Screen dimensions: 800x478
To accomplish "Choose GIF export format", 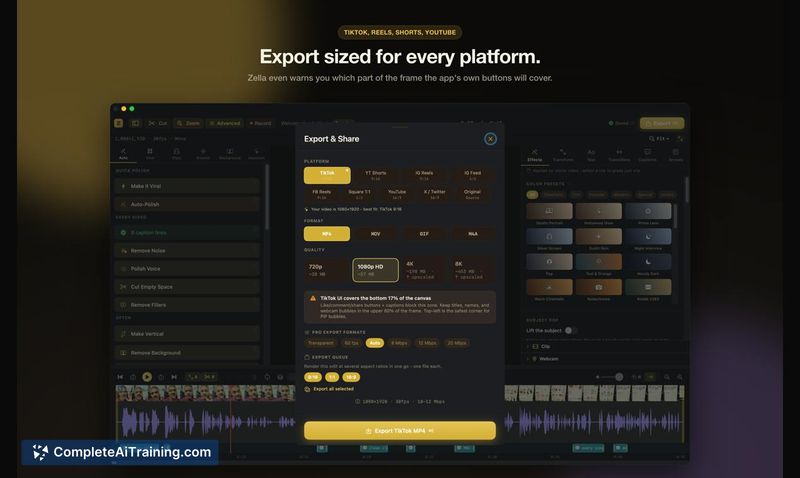I will (424, 234).
